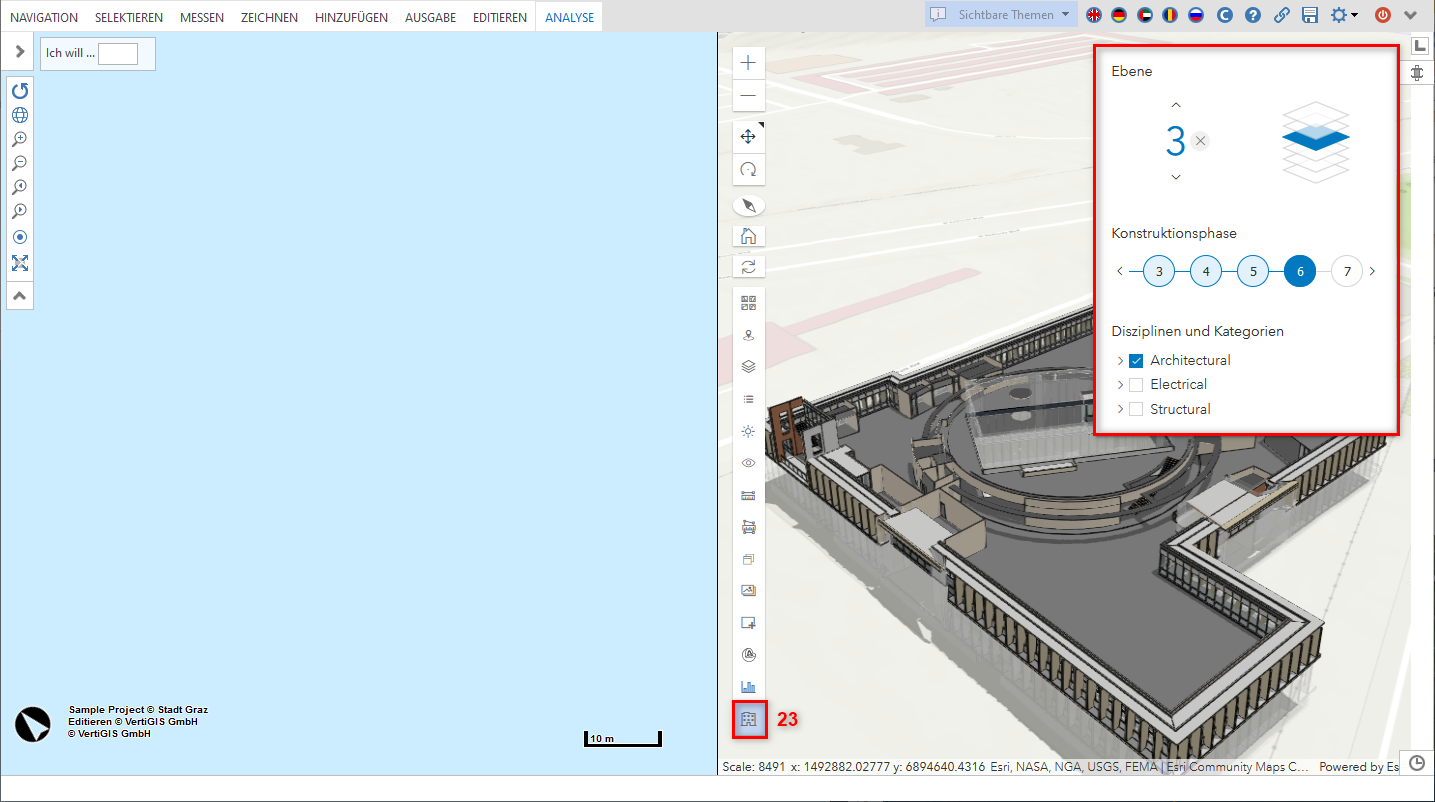Viewport: 1435px width, 802px height.
Task: Reset orientation with the compass icon
Action: point(748,206)
